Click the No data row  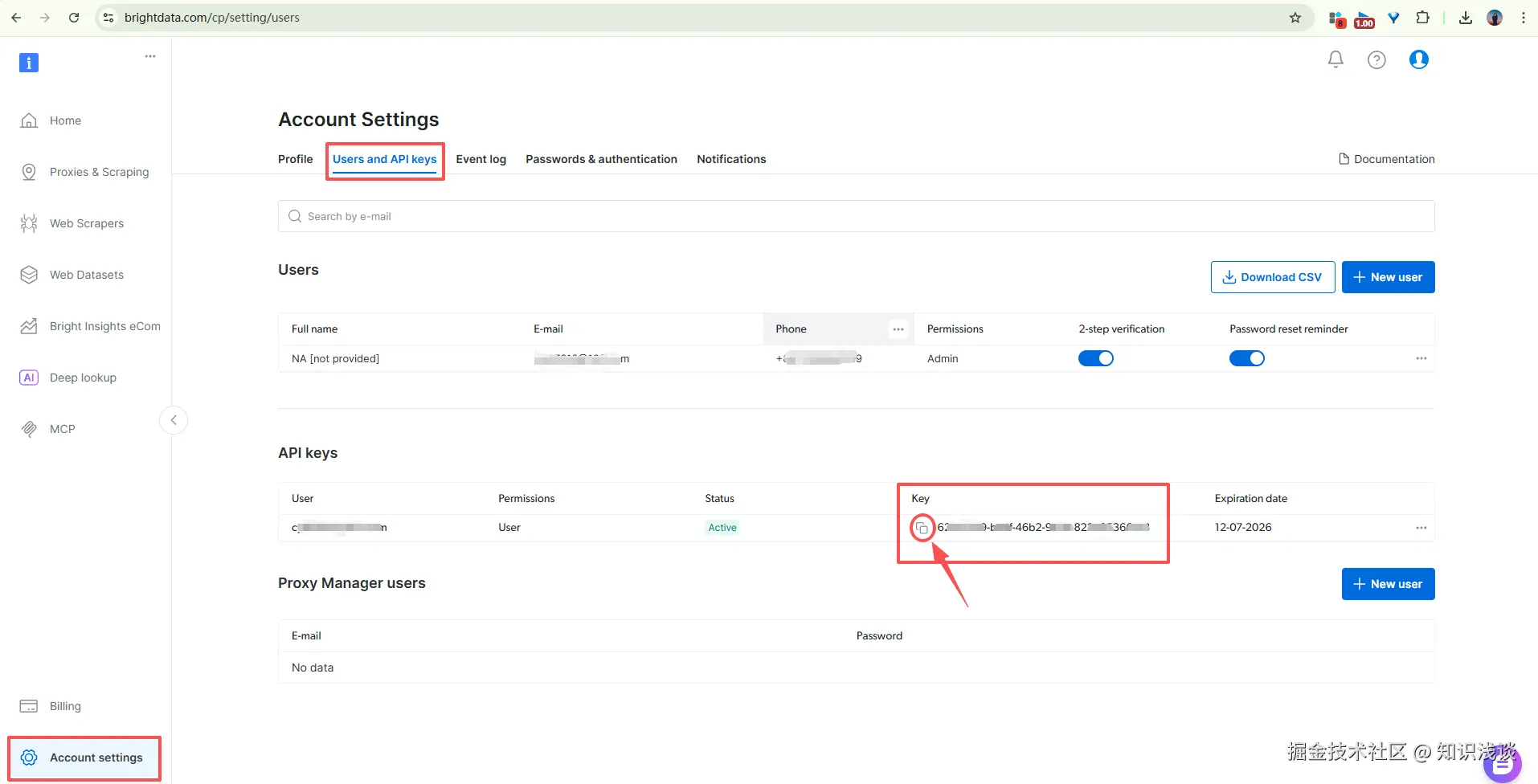point(857,668)
